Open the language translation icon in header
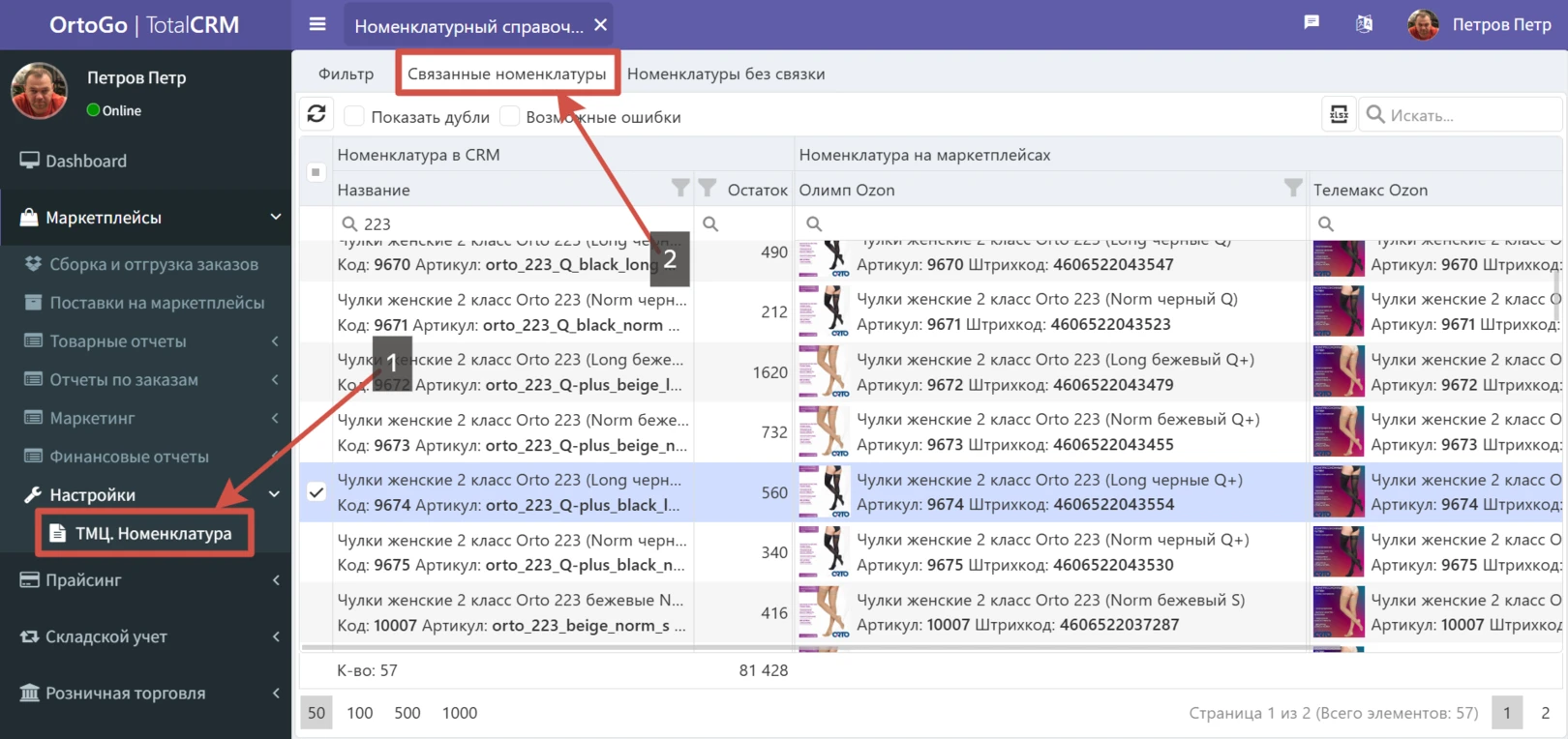Screen dimensions: 1568x739 click(x=1364, y=24)
